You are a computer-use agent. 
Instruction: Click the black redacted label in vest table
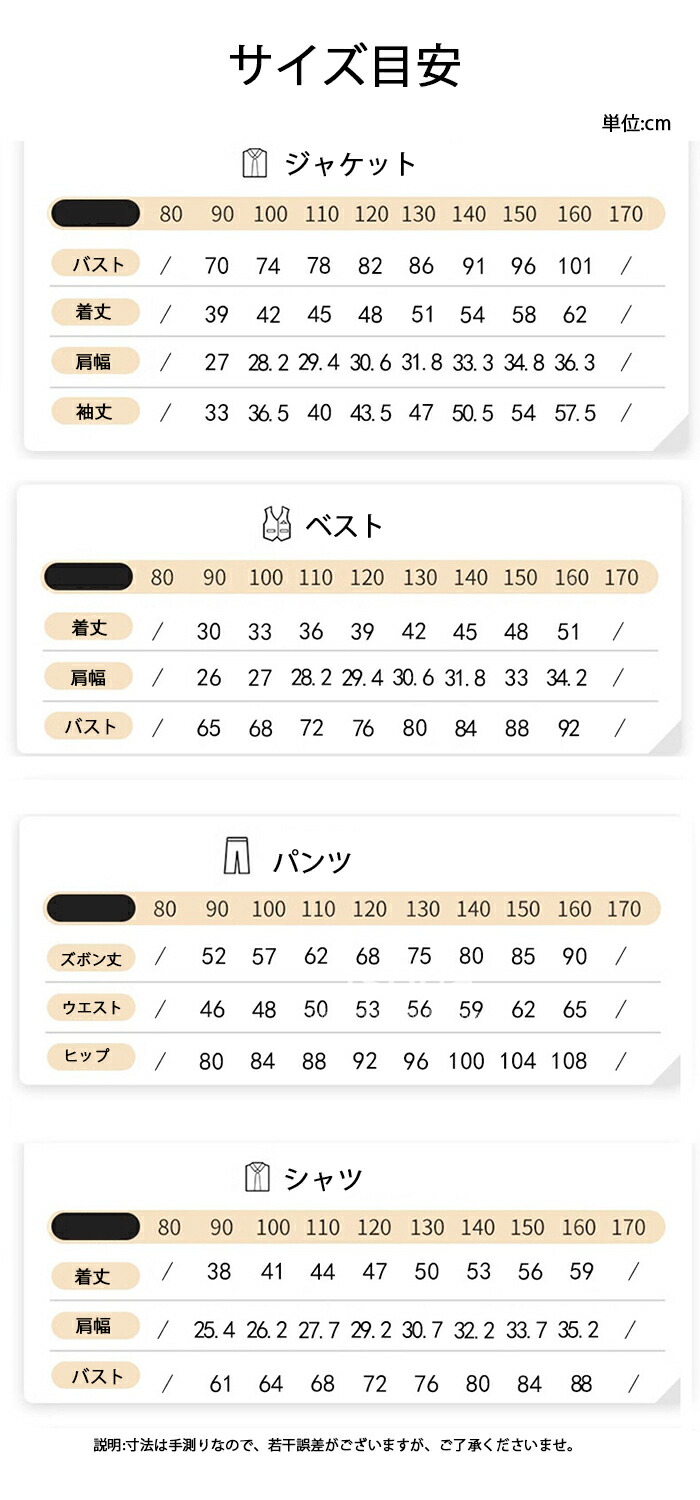[88, 577]
